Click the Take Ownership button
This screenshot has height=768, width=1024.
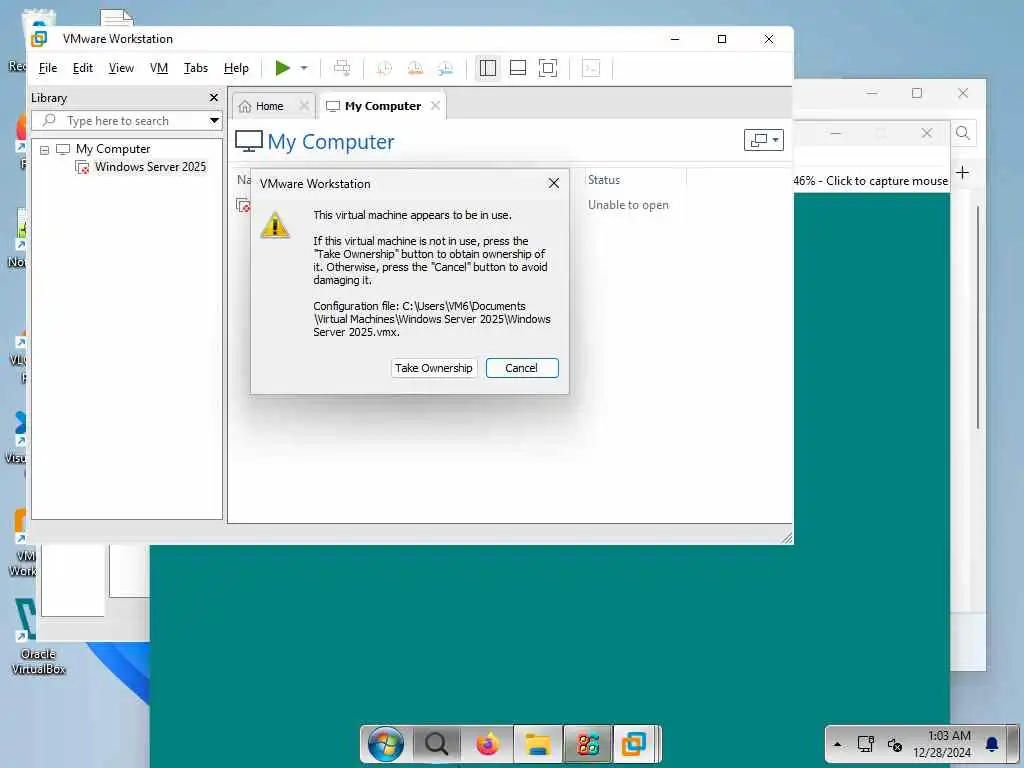pyautogui.click(x=434, y=368)
